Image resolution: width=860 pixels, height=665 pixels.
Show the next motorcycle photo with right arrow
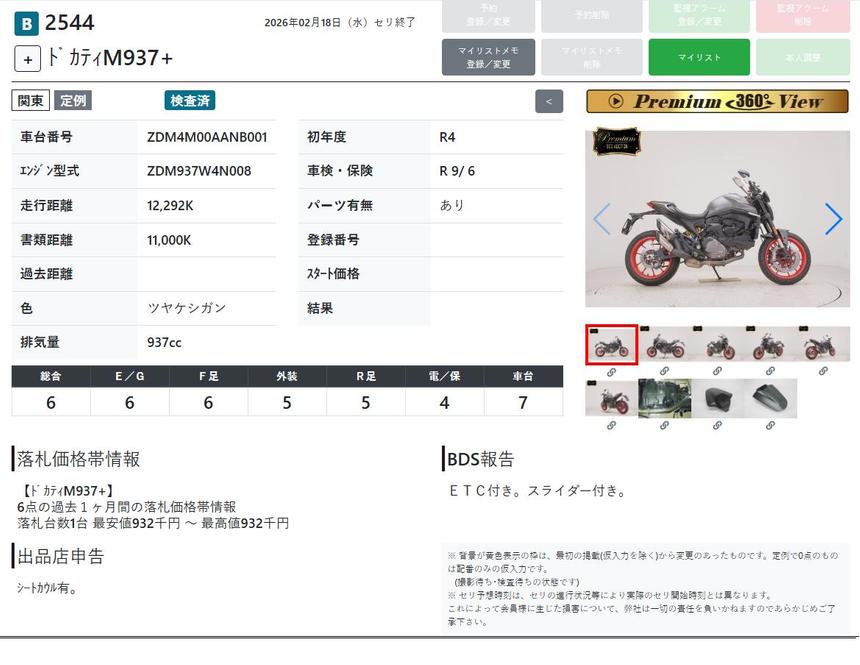[832, 219]
